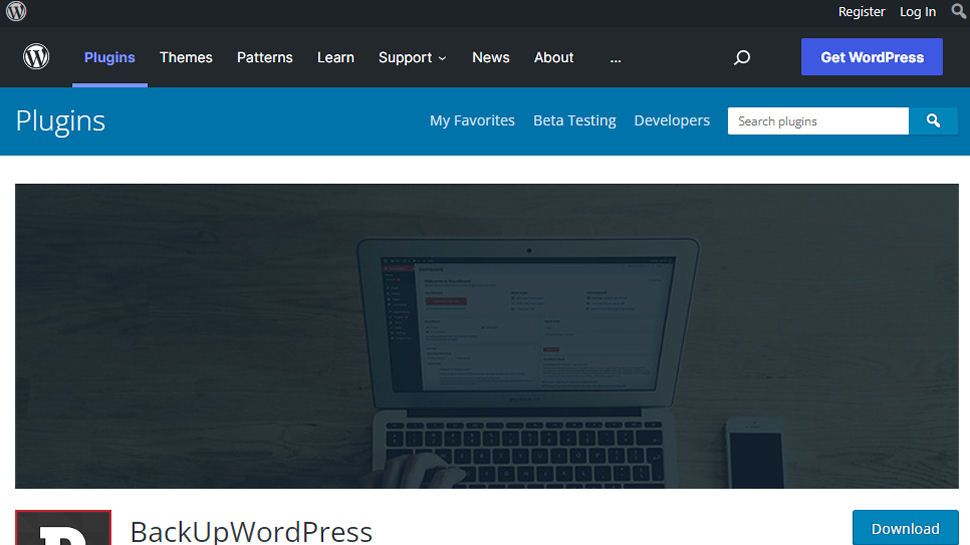Click the BackUpWordPress plugin title
Image resolution: width=970 pixels, height=545 pixels.
click(251, 531)
